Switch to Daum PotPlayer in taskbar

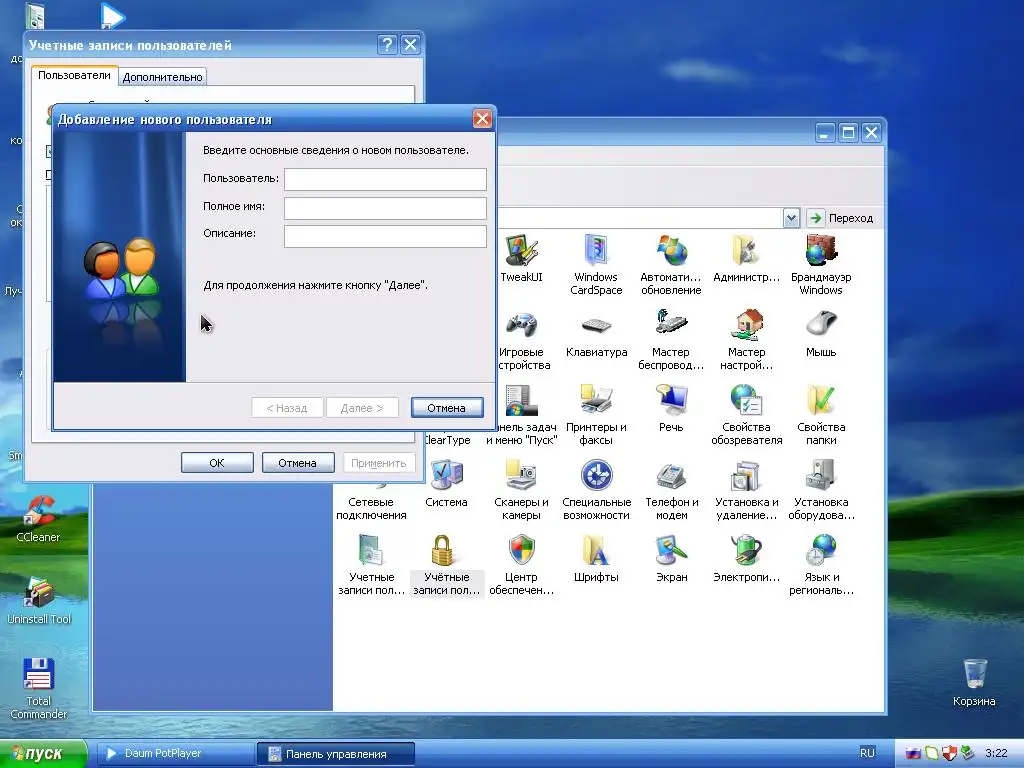(x=175, y=754)
